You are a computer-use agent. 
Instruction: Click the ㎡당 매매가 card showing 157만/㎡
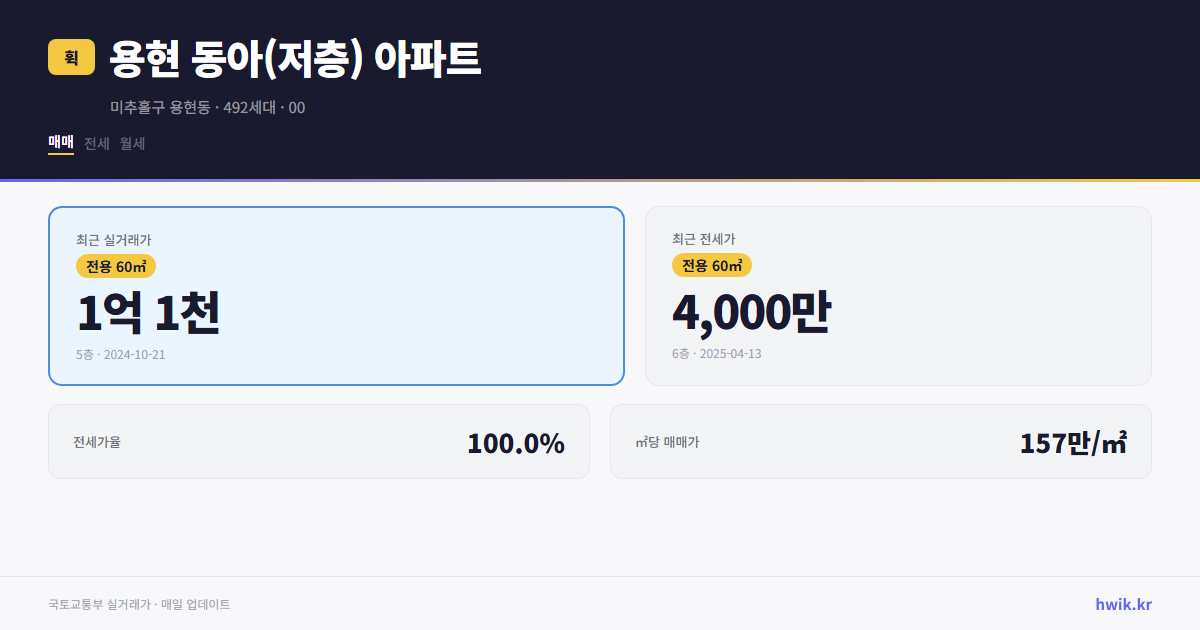coord(880,441)
